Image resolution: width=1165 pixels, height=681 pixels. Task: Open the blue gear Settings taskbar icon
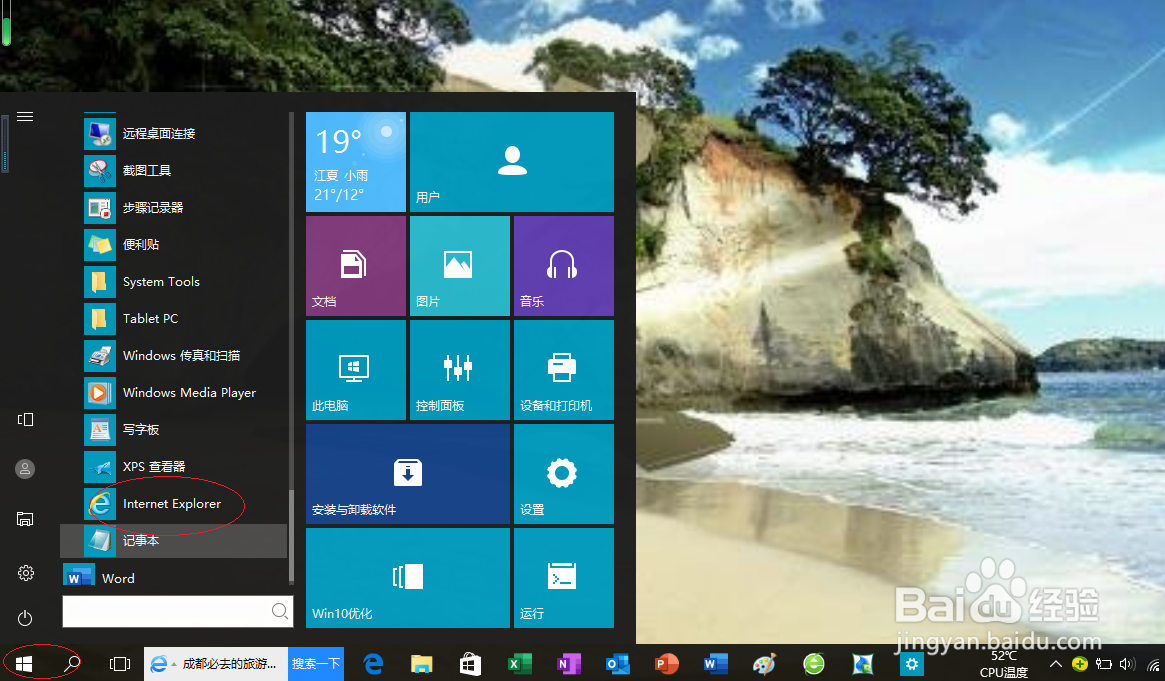click(x=912, y=664)
